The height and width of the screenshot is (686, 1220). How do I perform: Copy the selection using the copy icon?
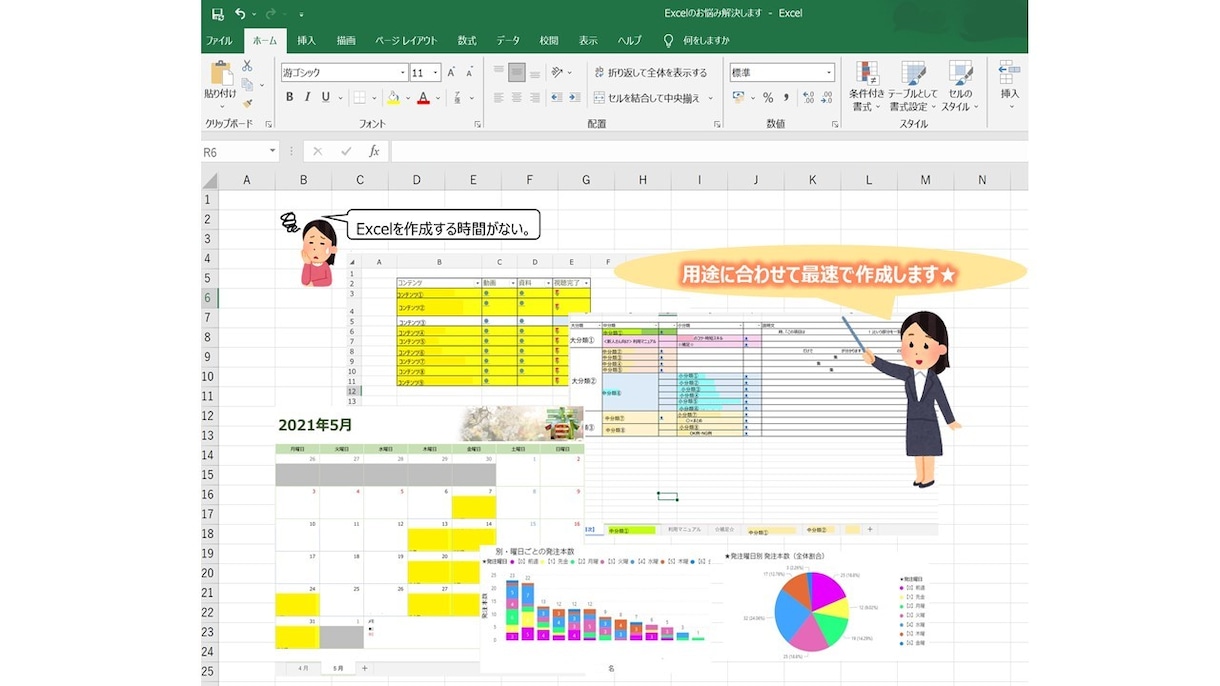247,84
